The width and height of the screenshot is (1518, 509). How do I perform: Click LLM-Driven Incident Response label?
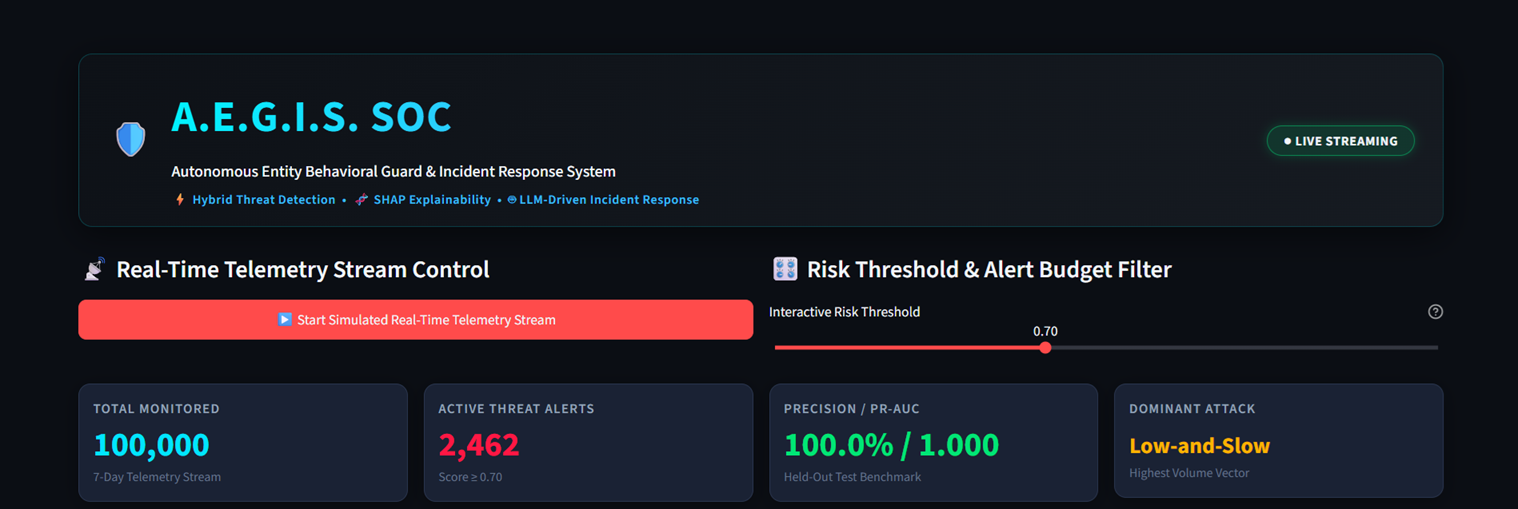tap(609, 200)
